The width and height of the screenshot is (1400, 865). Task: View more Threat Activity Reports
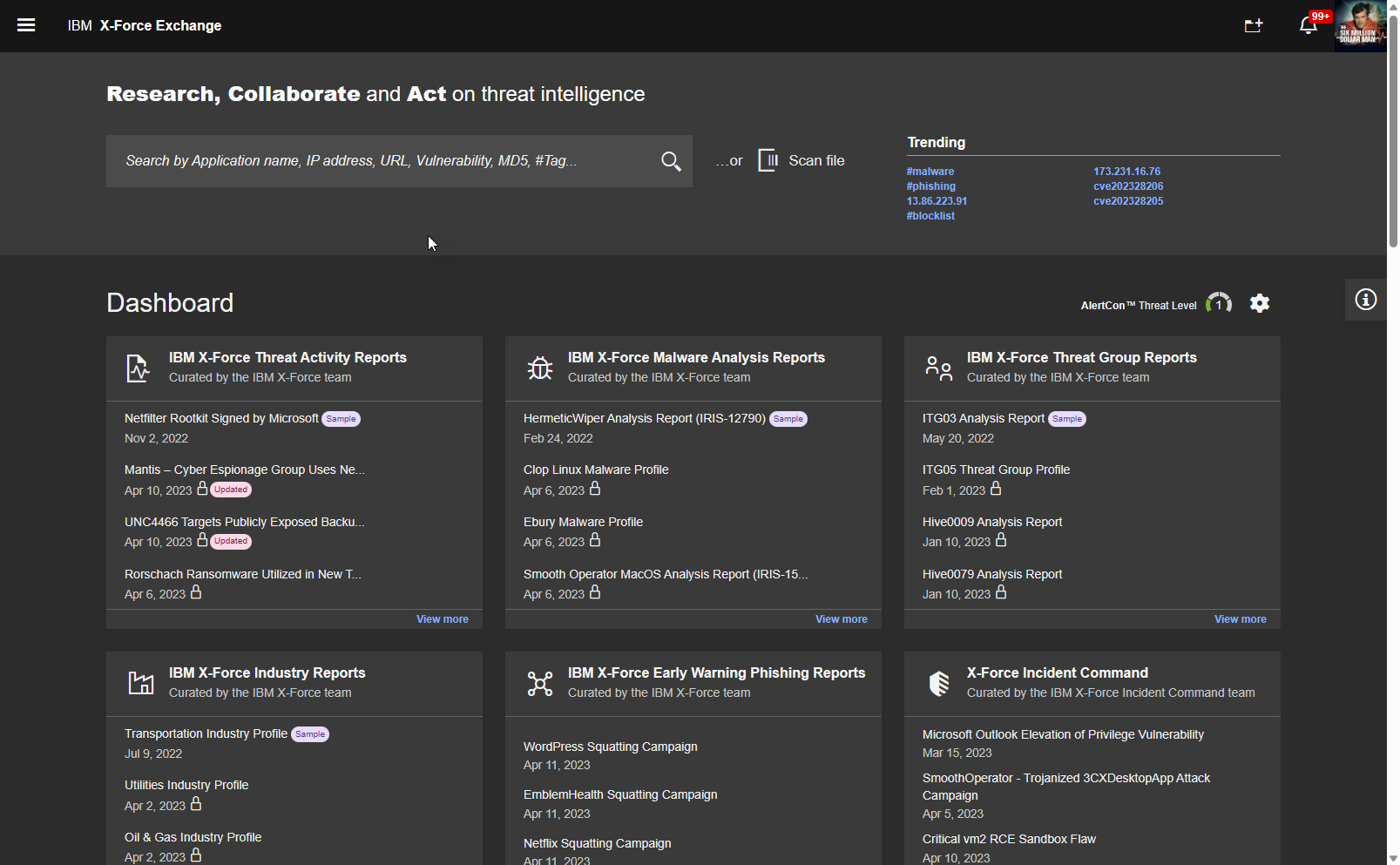coord(442,619)
